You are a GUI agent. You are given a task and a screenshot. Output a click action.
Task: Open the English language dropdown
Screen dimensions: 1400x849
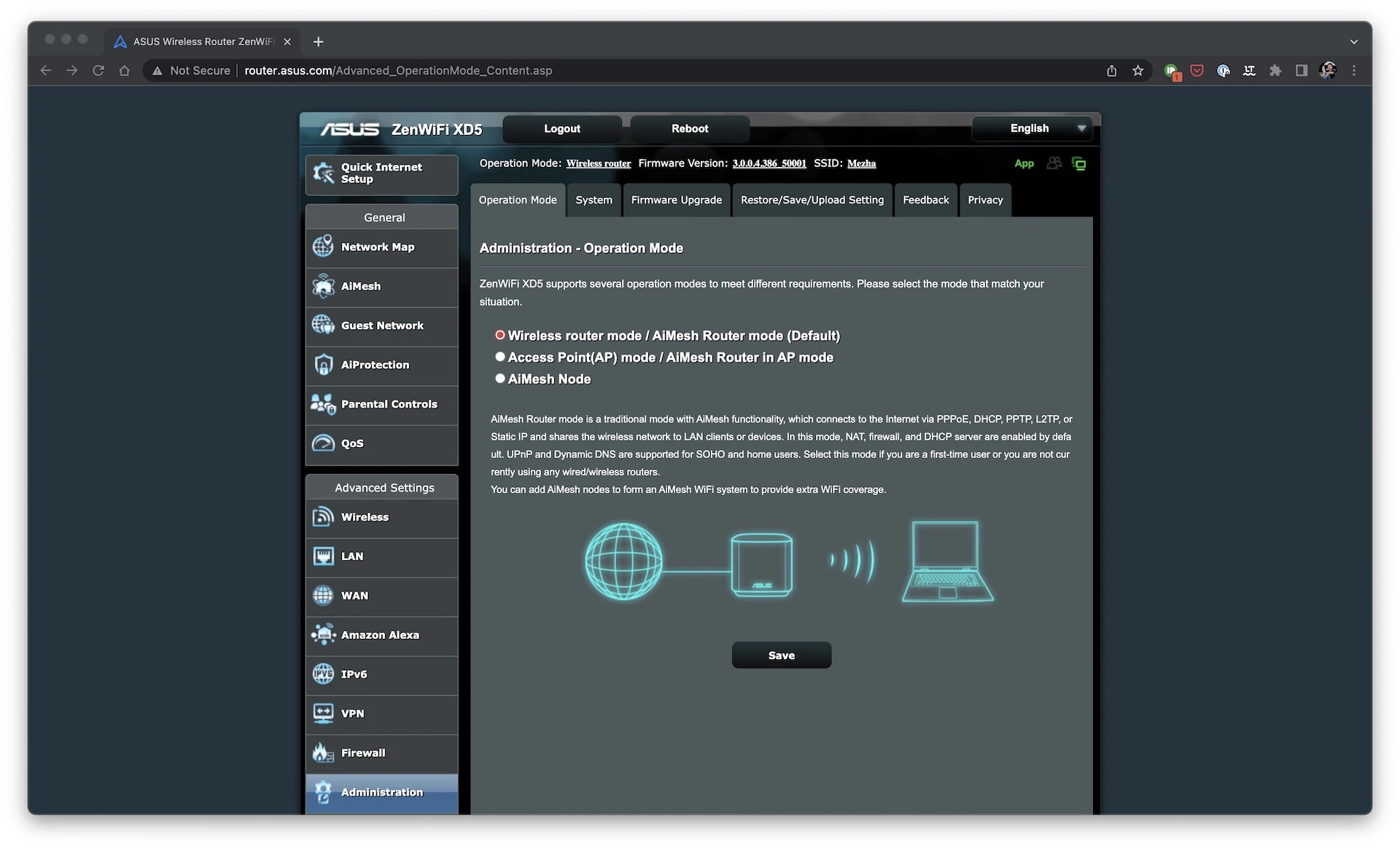[x=1032, y=128]
